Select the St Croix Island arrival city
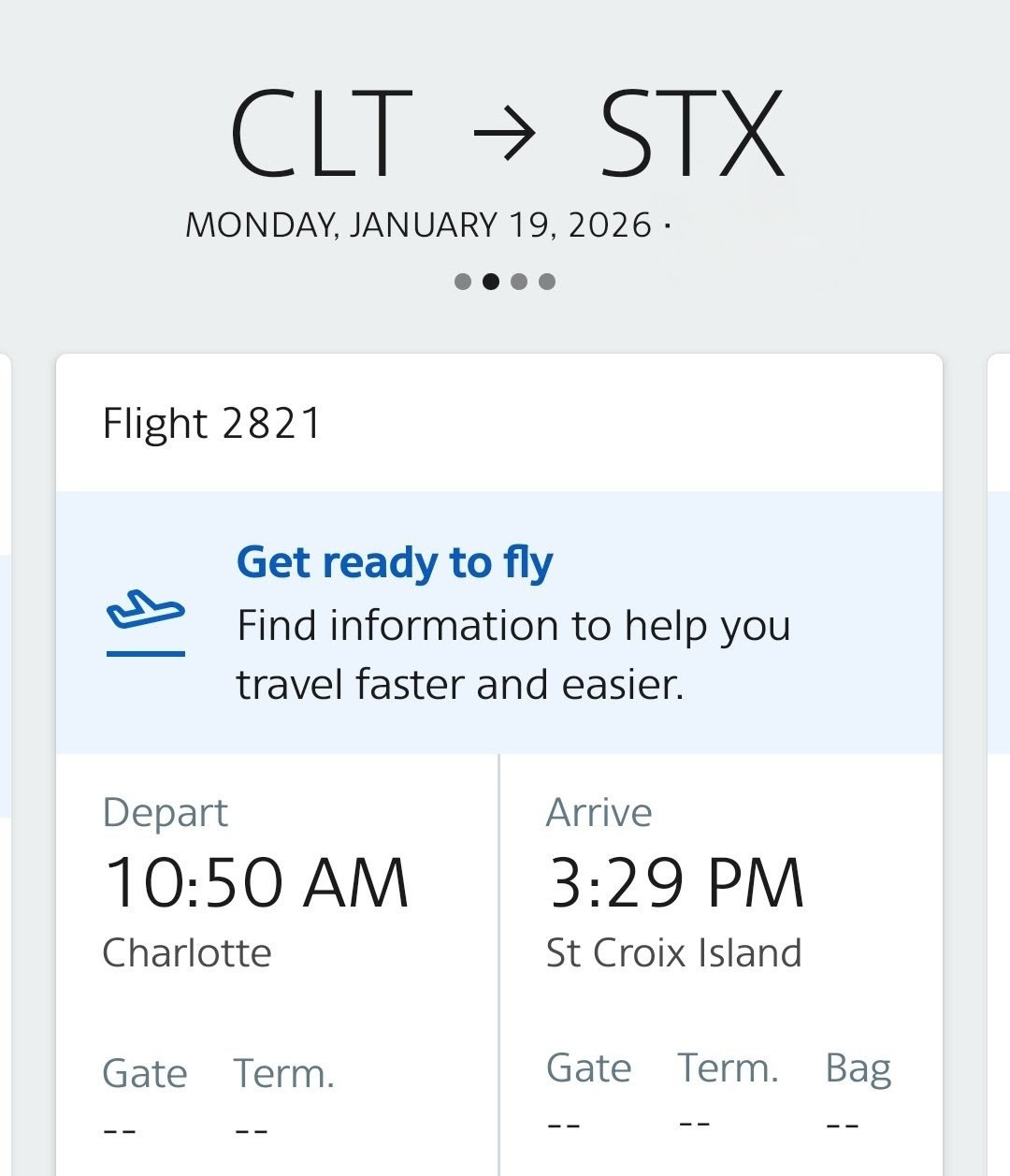The width and height of the screenshot is (1010, 1176). (673, 952)
